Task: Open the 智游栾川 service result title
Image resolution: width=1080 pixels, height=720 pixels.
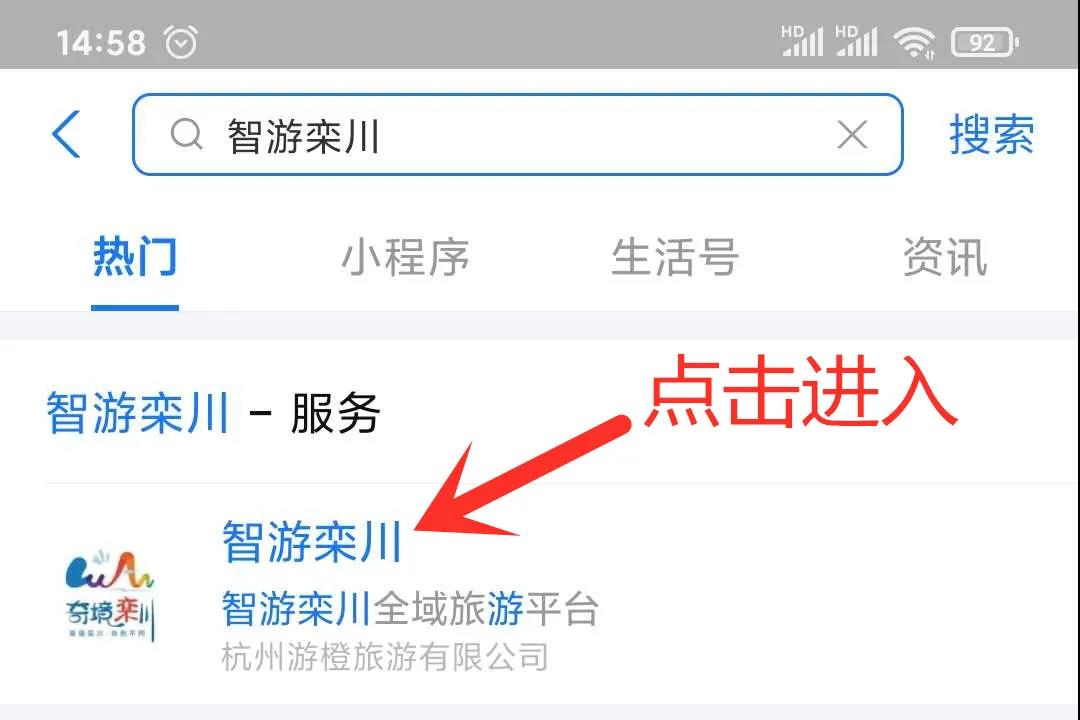Action: click(x=312, y=542)
